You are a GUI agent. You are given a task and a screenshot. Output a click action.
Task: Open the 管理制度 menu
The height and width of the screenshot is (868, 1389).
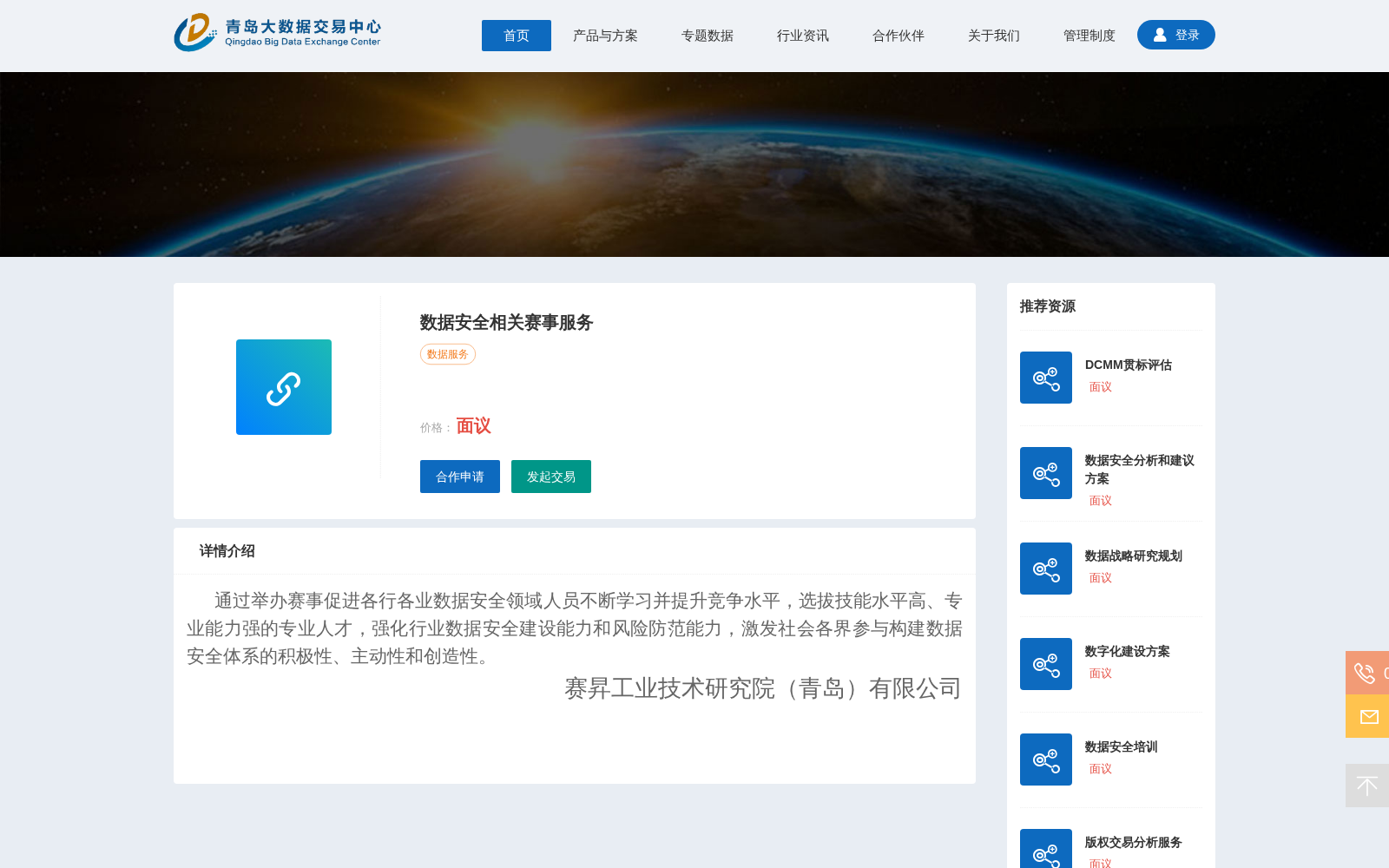(1089, 36)
